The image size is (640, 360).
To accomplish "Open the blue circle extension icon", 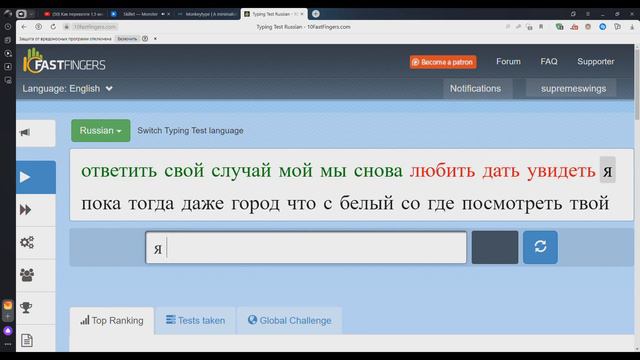I will click(x=602, y=27).
